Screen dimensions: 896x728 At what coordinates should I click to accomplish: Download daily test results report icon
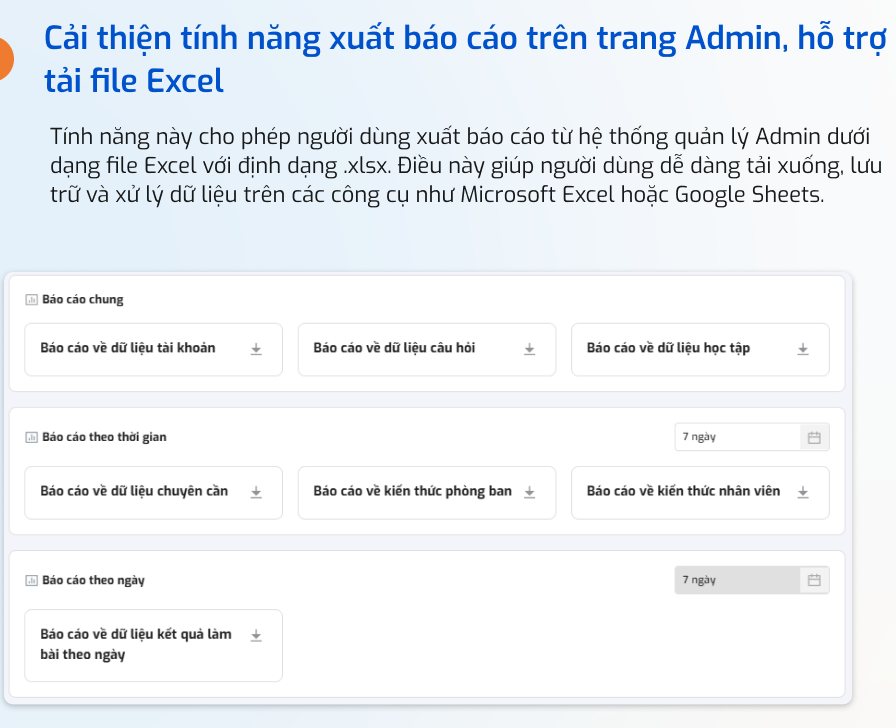pyautogui.click(x=256, y=635)
